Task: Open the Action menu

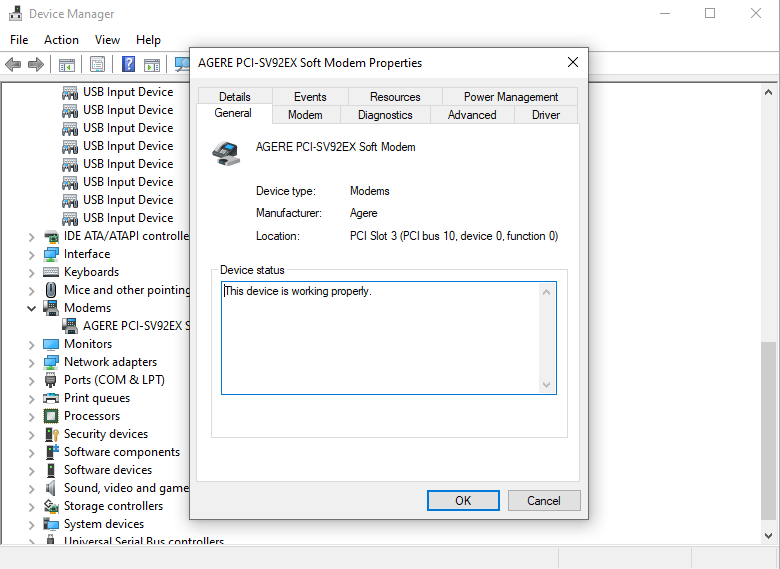Action: coord(61,40)
